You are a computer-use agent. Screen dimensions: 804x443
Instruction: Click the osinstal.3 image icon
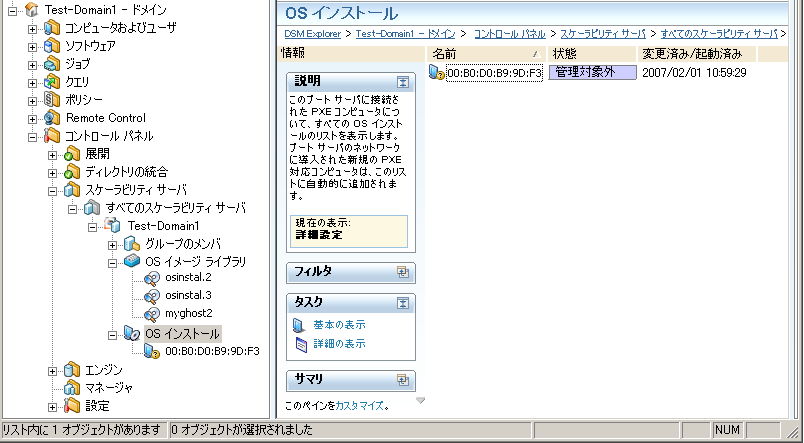click(x=152, y=296)
